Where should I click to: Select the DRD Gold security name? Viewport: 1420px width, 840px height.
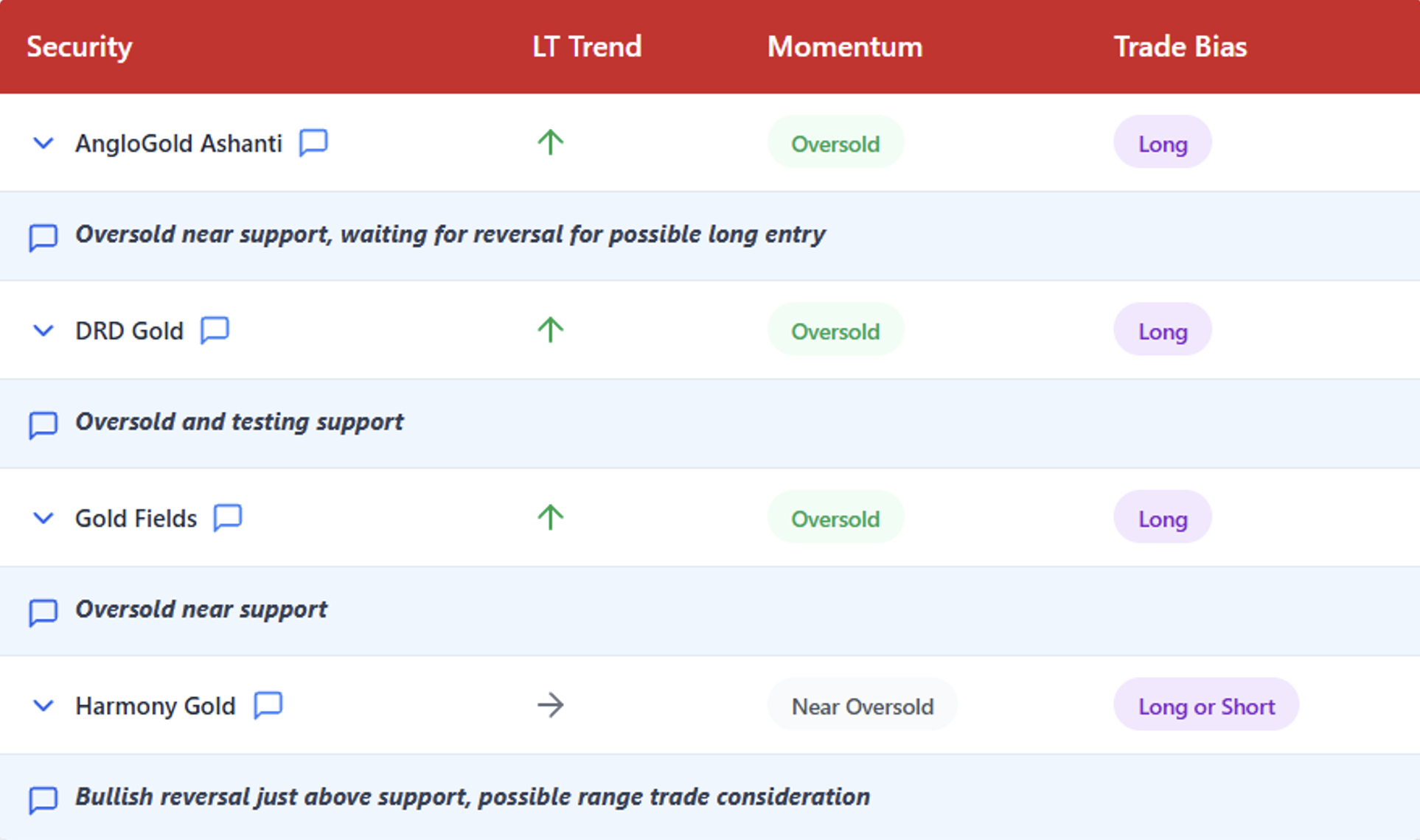pyautogui.click(x=129, y=331)
